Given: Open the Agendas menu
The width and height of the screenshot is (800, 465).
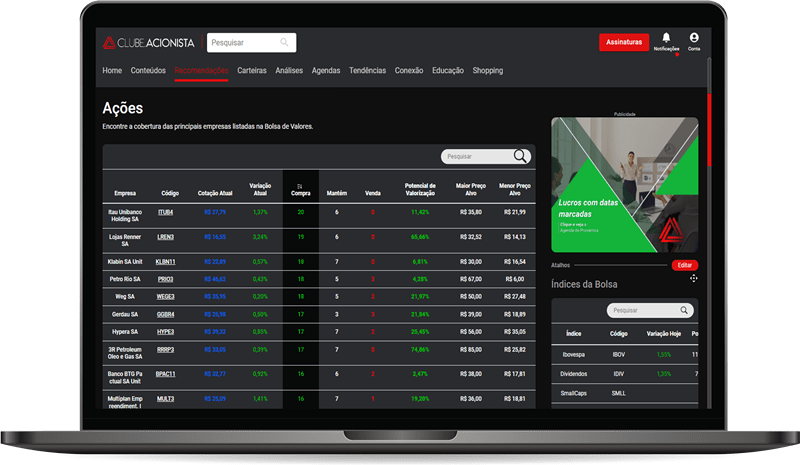Looking at the screenshot, I should (x=326, y=70).
